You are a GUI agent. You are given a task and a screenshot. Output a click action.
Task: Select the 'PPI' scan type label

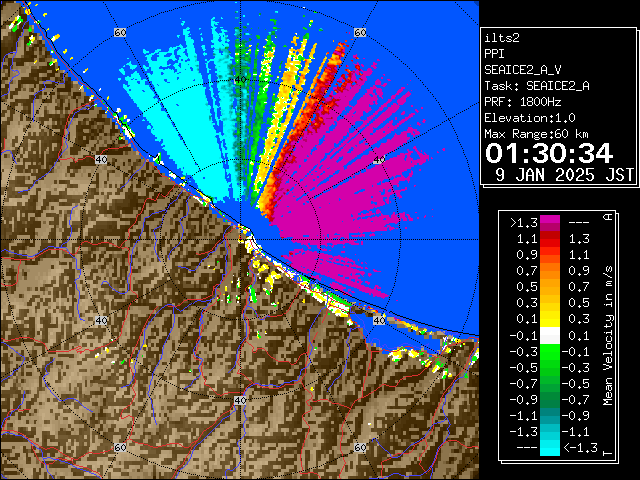coord(494,54)
